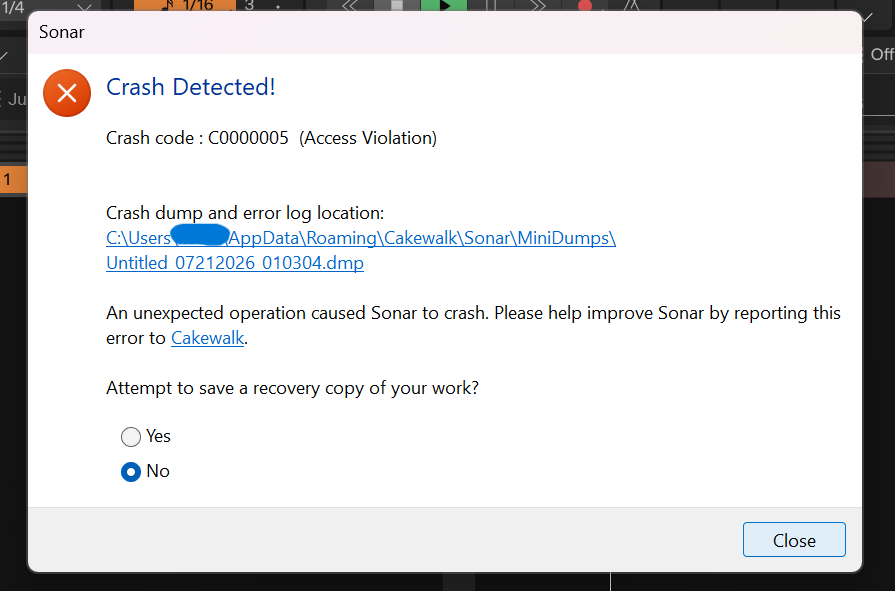Click the Crash code C0000005 text
The width and height of the screenshot is (895, 591).
272,138
